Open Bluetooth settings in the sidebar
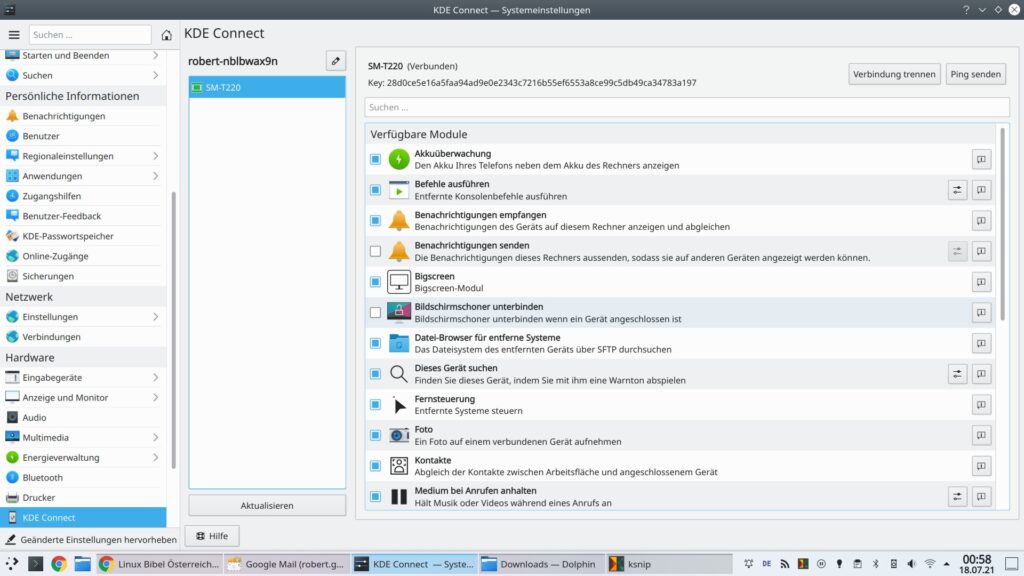 (x=83, y=478)
